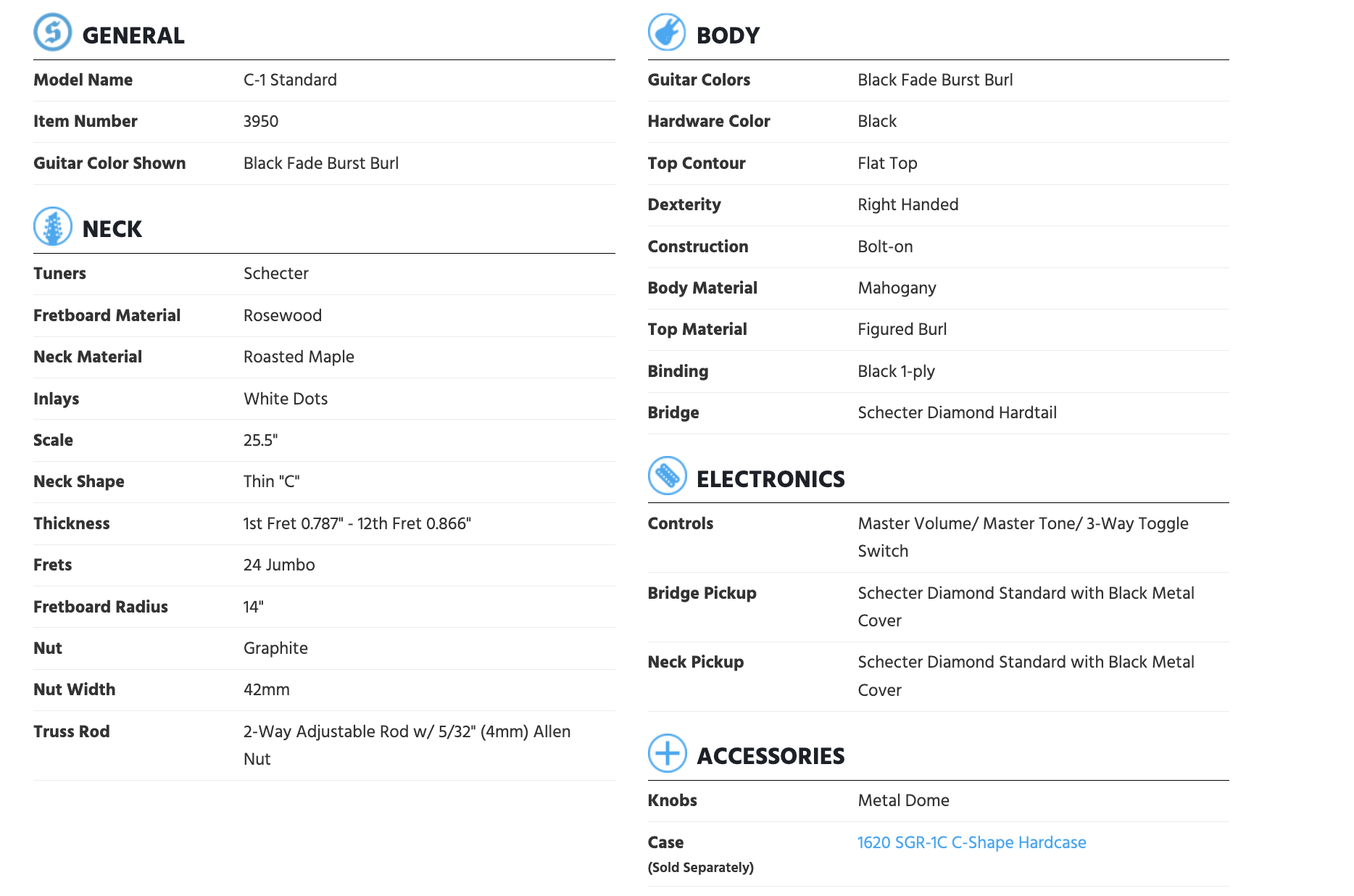The width and height of the screenshot is (1354, 896).
Task: Click the Case (Sold Separately) label
Action: click(701, 854)
